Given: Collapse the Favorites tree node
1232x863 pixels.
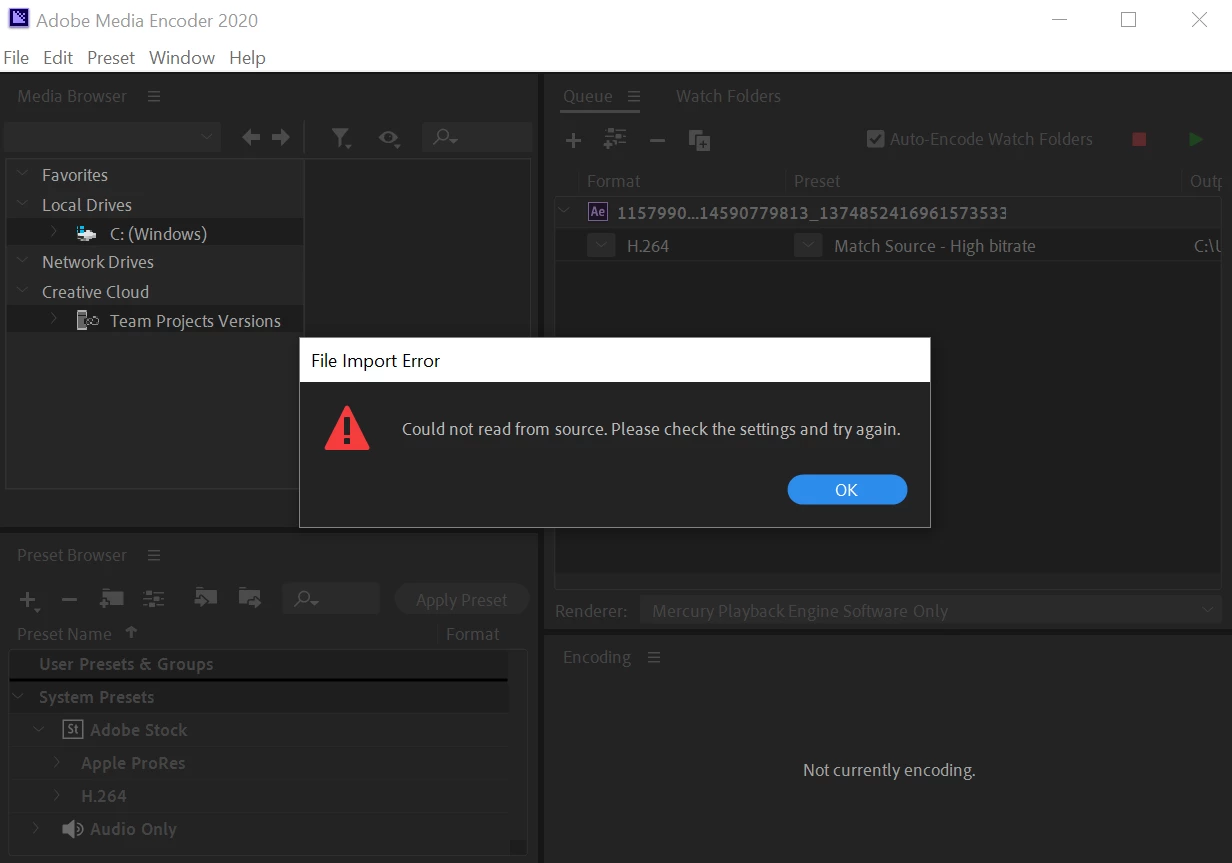Looking at the screenshot, I should (23, 174).
